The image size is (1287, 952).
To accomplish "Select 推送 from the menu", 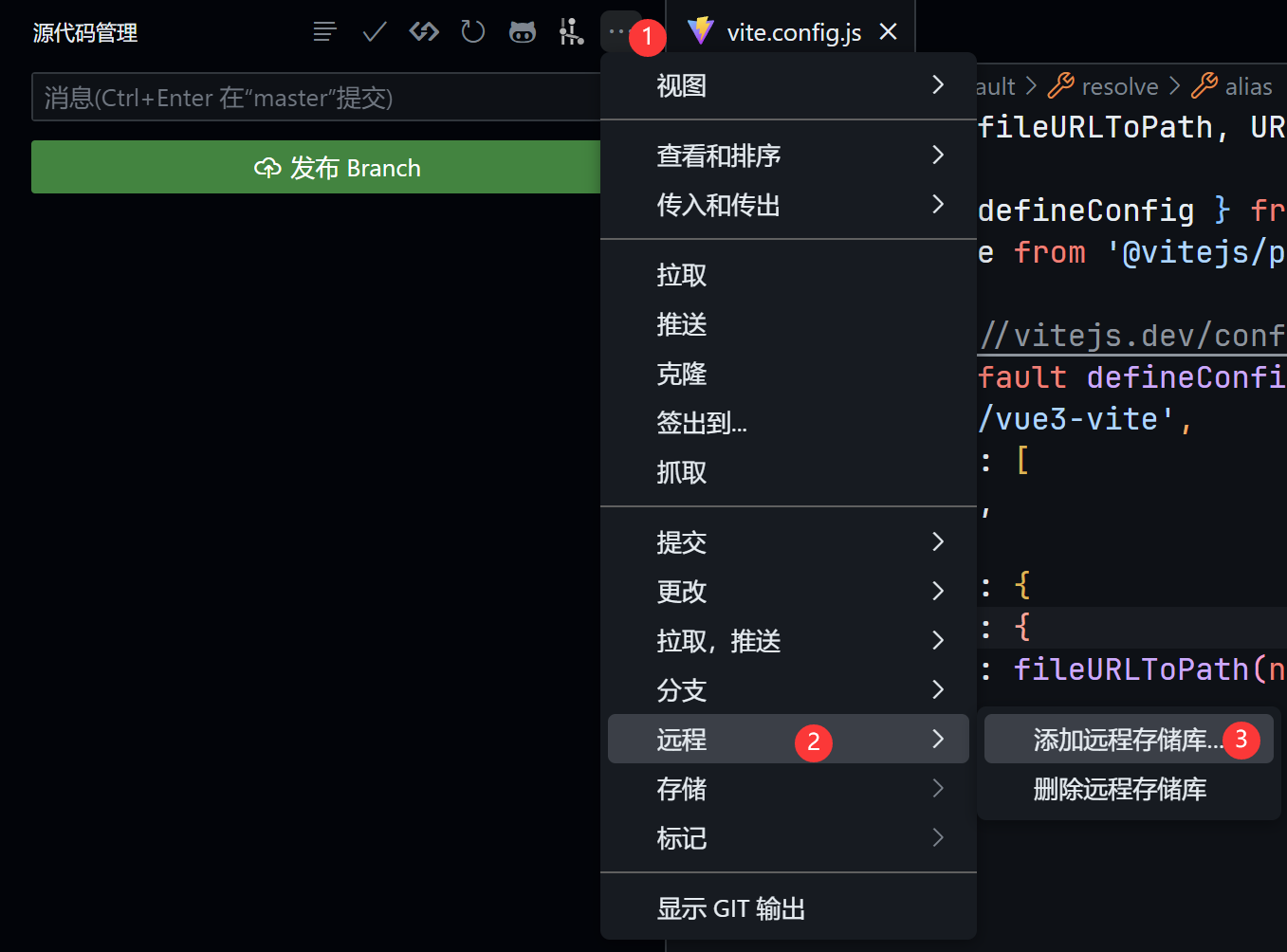I will point(788,324).
